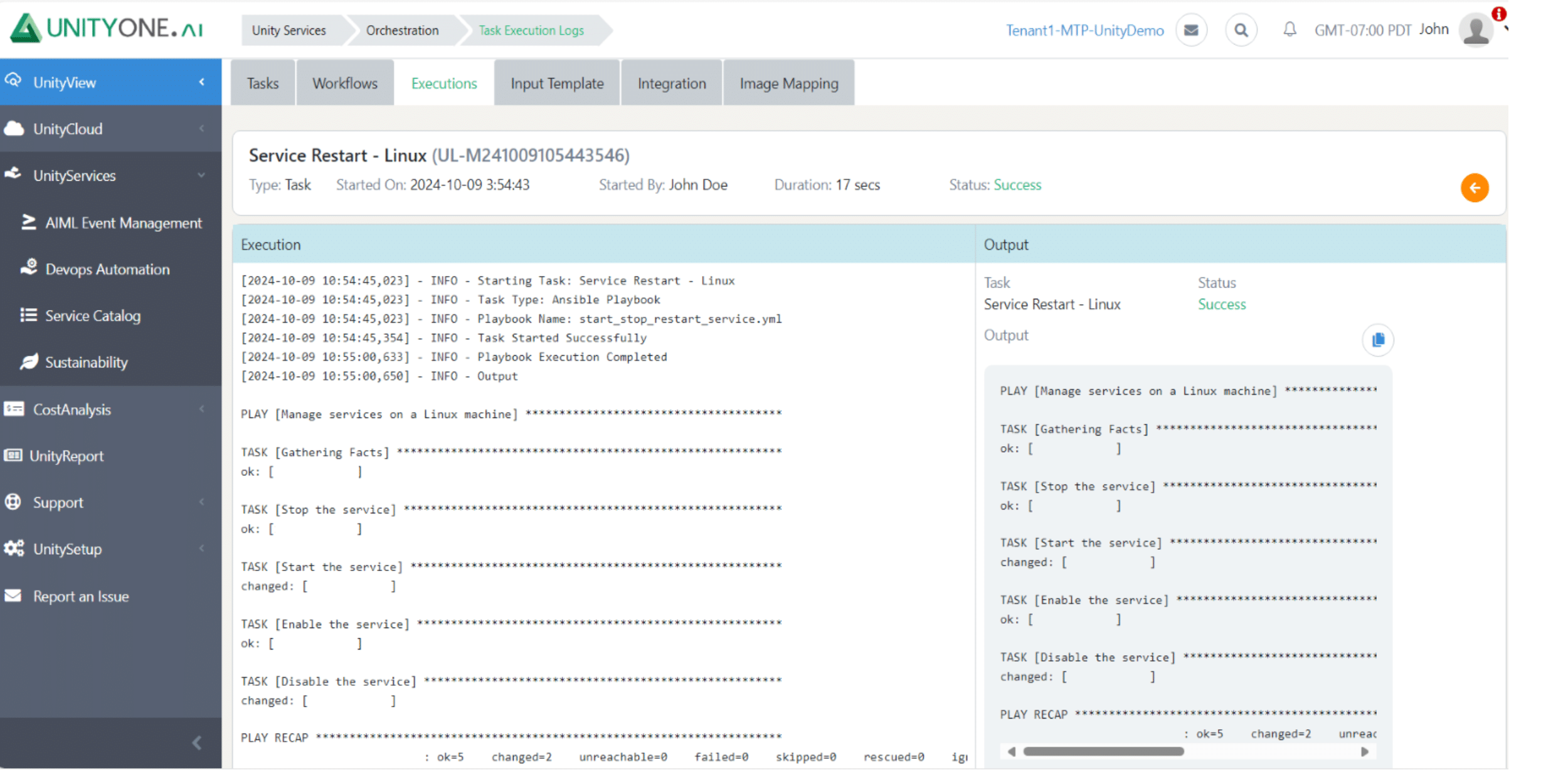Image resolution: width=1568 pixels, height=770 pixels.
Task: Open the mail envelope icon in header
Action: coord(1190,30)
